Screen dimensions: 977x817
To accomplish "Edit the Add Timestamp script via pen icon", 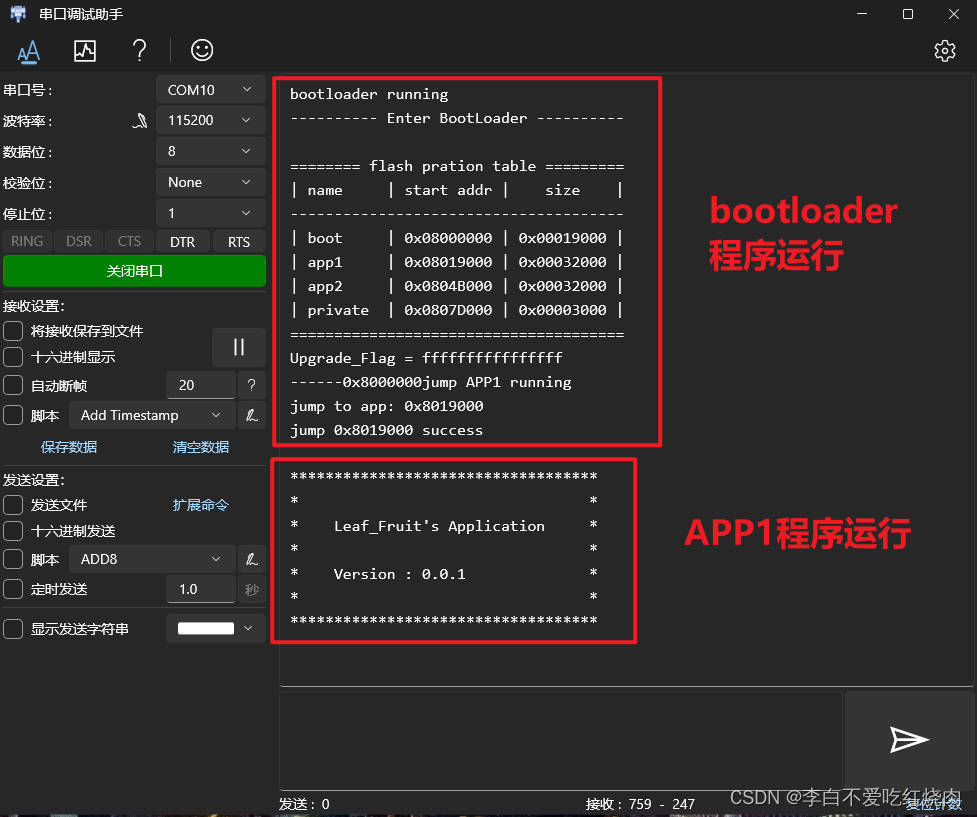I will pyautogui.click(x=251, y=414).
